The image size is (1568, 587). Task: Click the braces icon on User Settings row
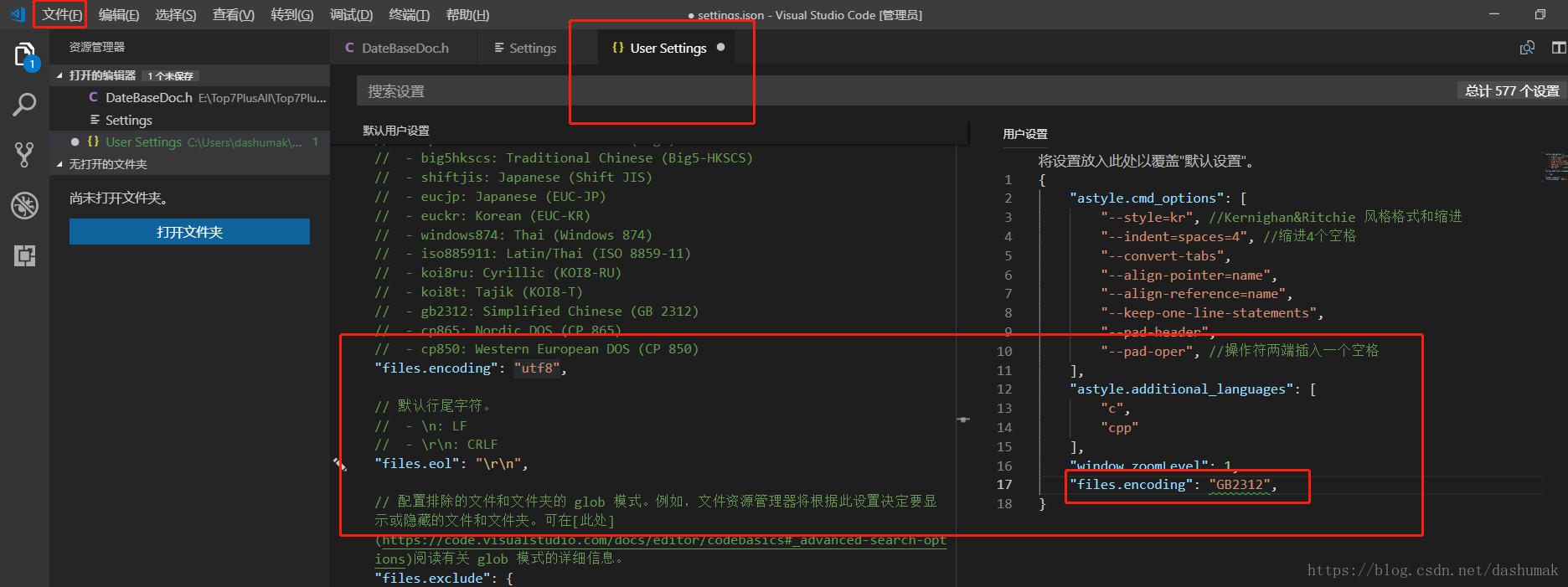(93, 142)
